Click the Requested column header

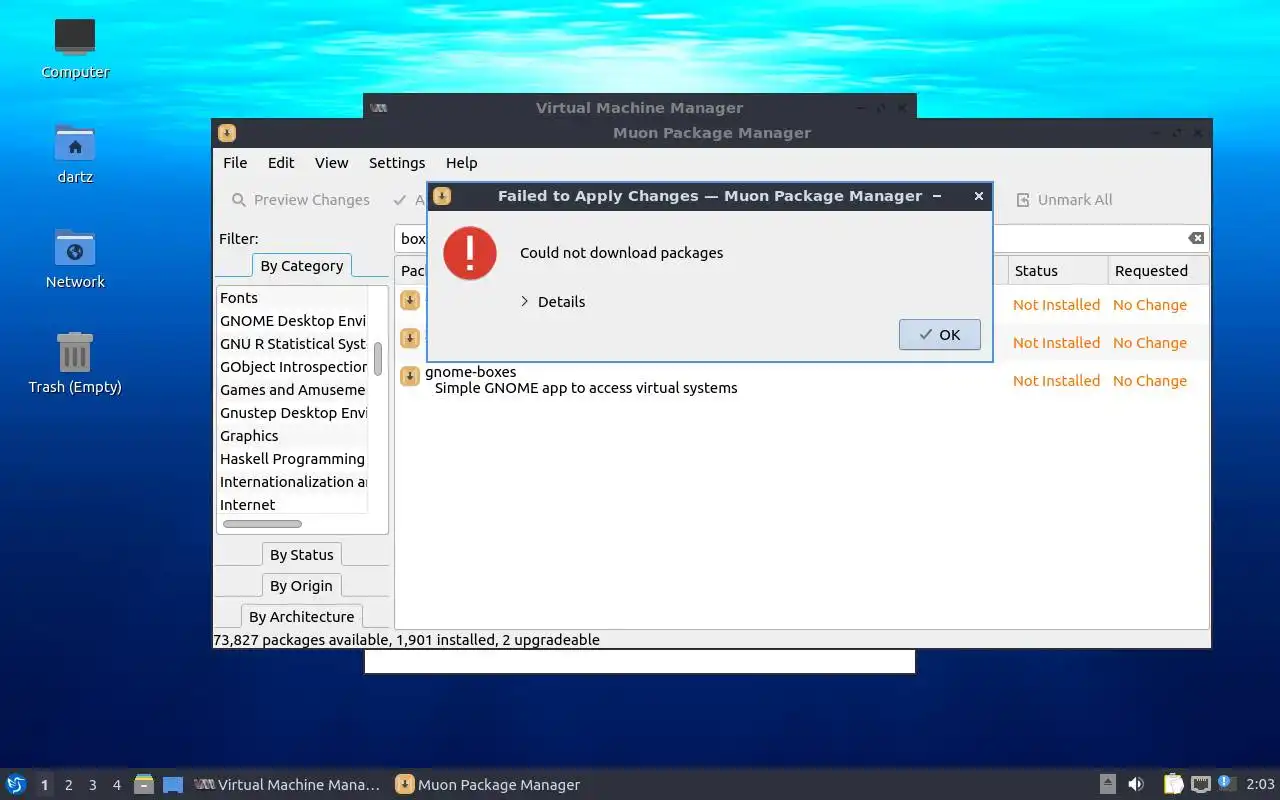[1157, 271]
